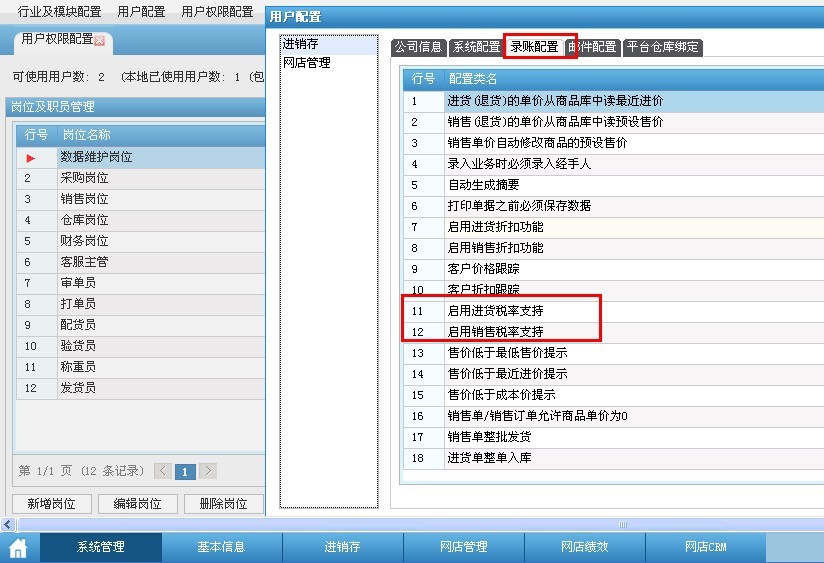Open the 行业及模块配置 menu

pyautogui.click(x=59, y=12)
